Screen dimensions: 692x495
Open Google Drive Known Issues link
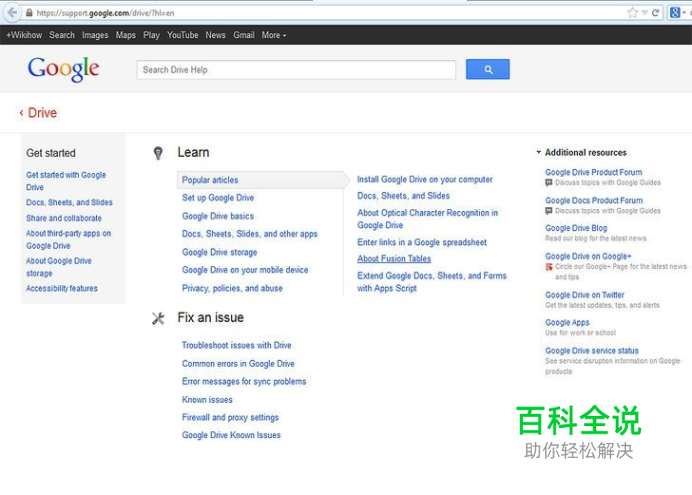click(231, 435)
